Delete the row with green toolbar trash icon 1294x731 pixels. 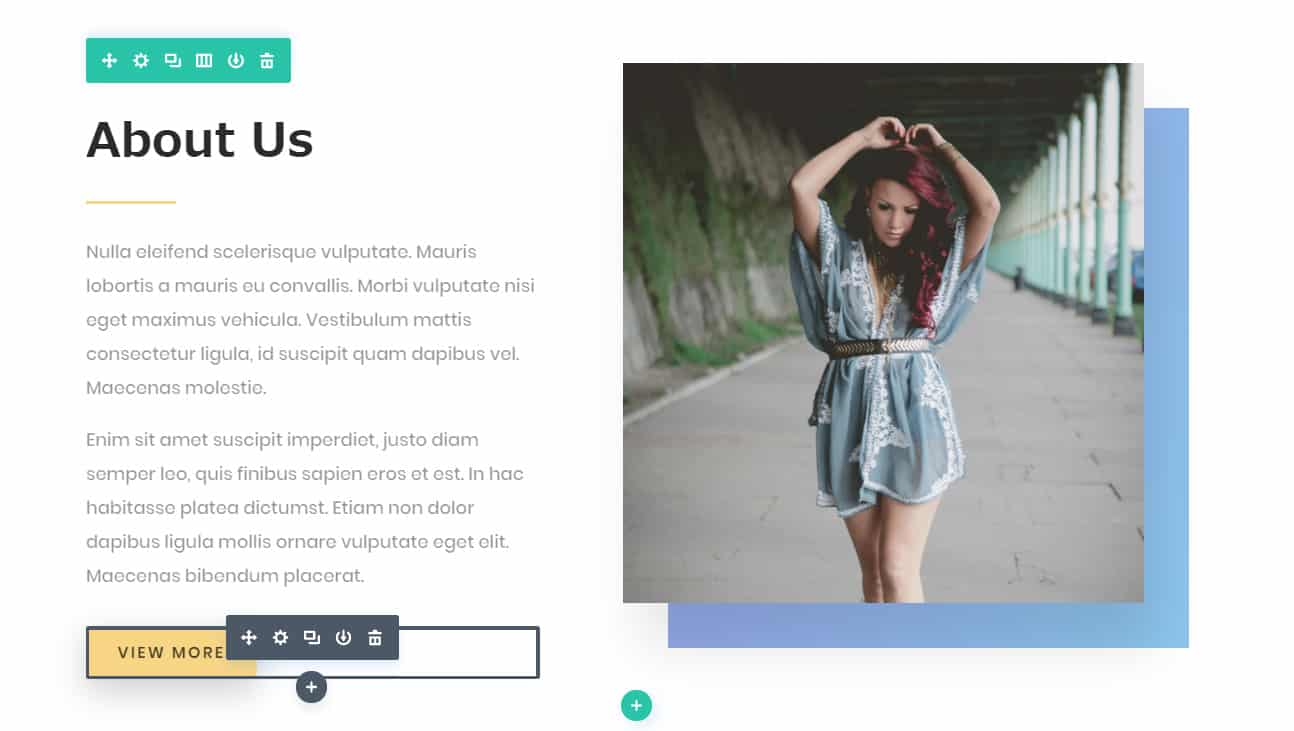[267, 61]
